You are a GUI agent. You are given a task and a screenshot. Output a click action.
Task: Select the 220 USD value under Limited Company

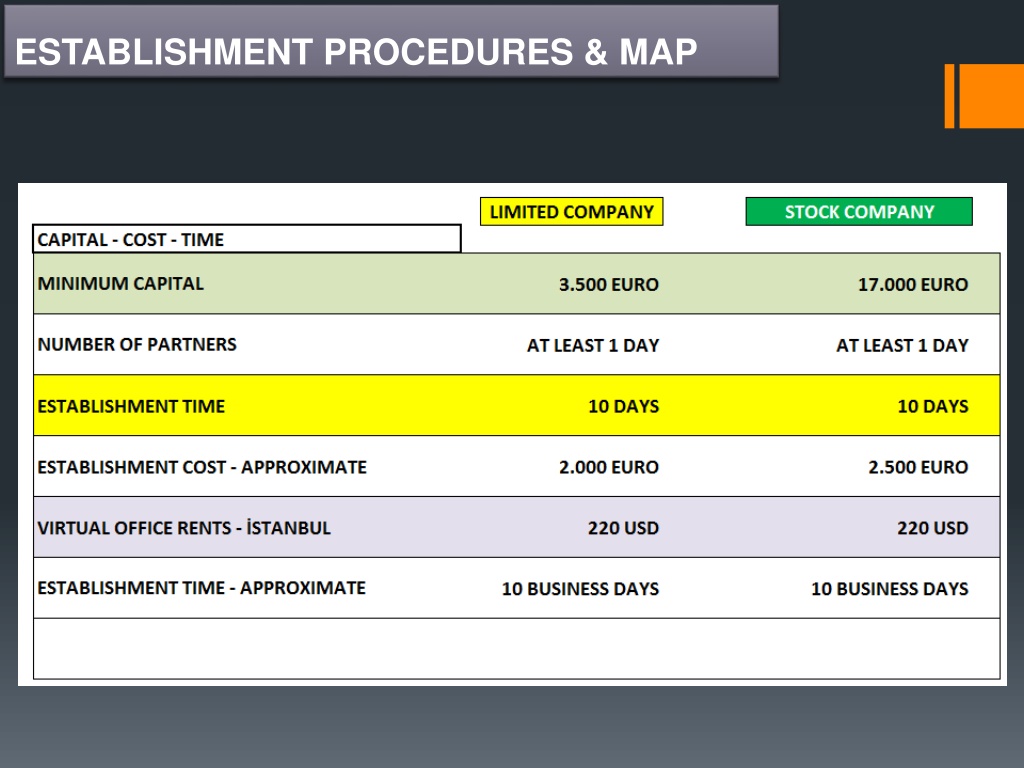point(623,528)
